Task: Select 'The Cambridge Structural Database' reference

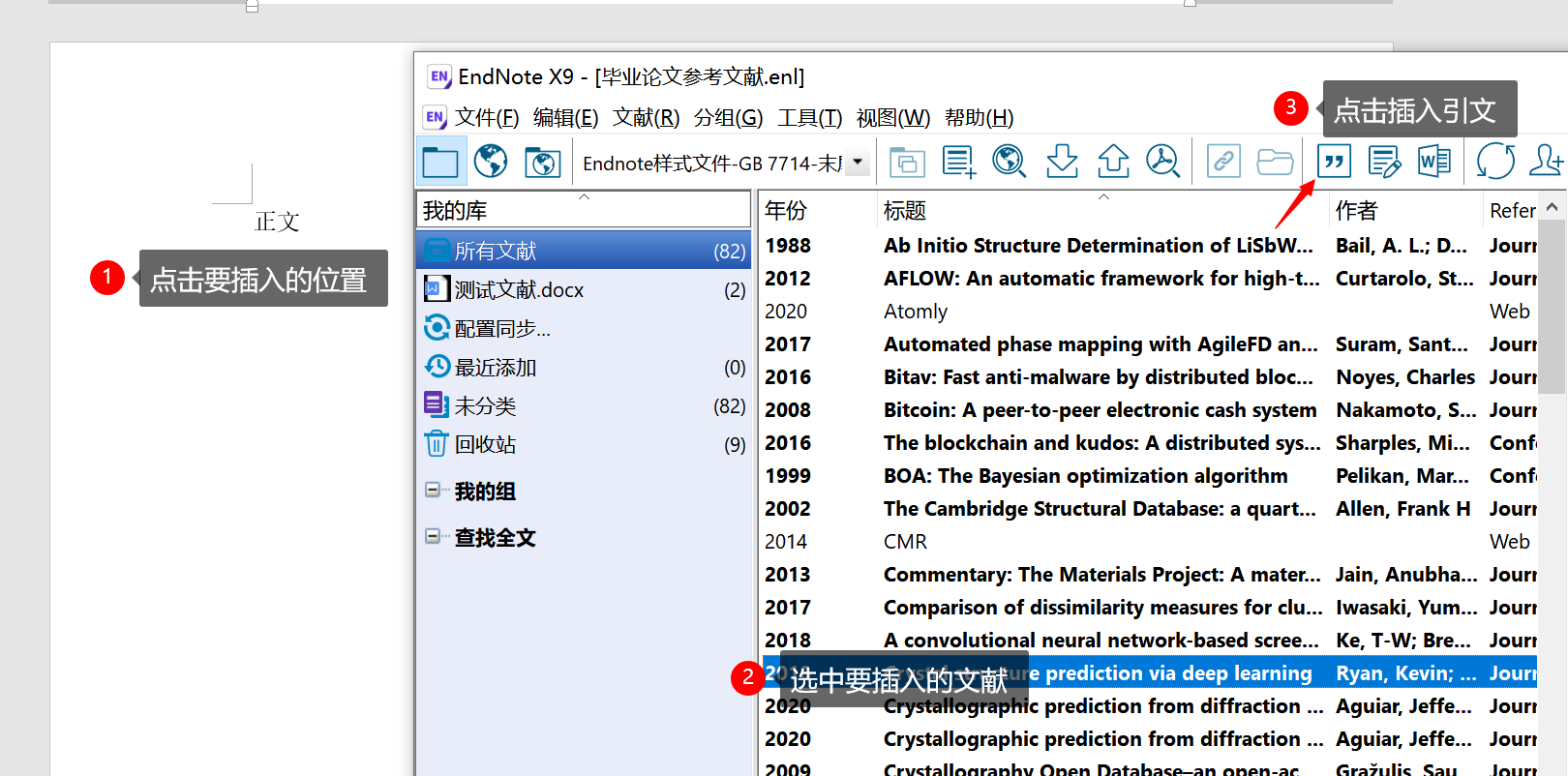Action: (1149, 509)
